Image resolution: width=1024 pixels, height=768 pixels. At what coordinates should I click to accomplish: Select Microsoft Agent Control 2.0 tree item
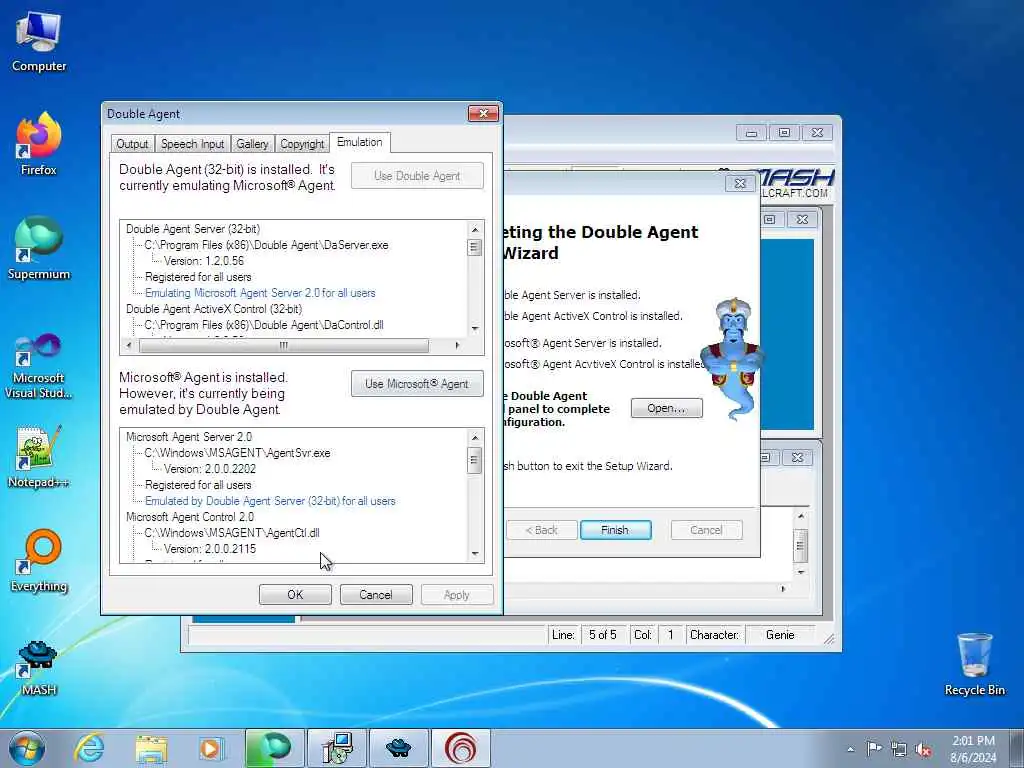click(190, 517)
